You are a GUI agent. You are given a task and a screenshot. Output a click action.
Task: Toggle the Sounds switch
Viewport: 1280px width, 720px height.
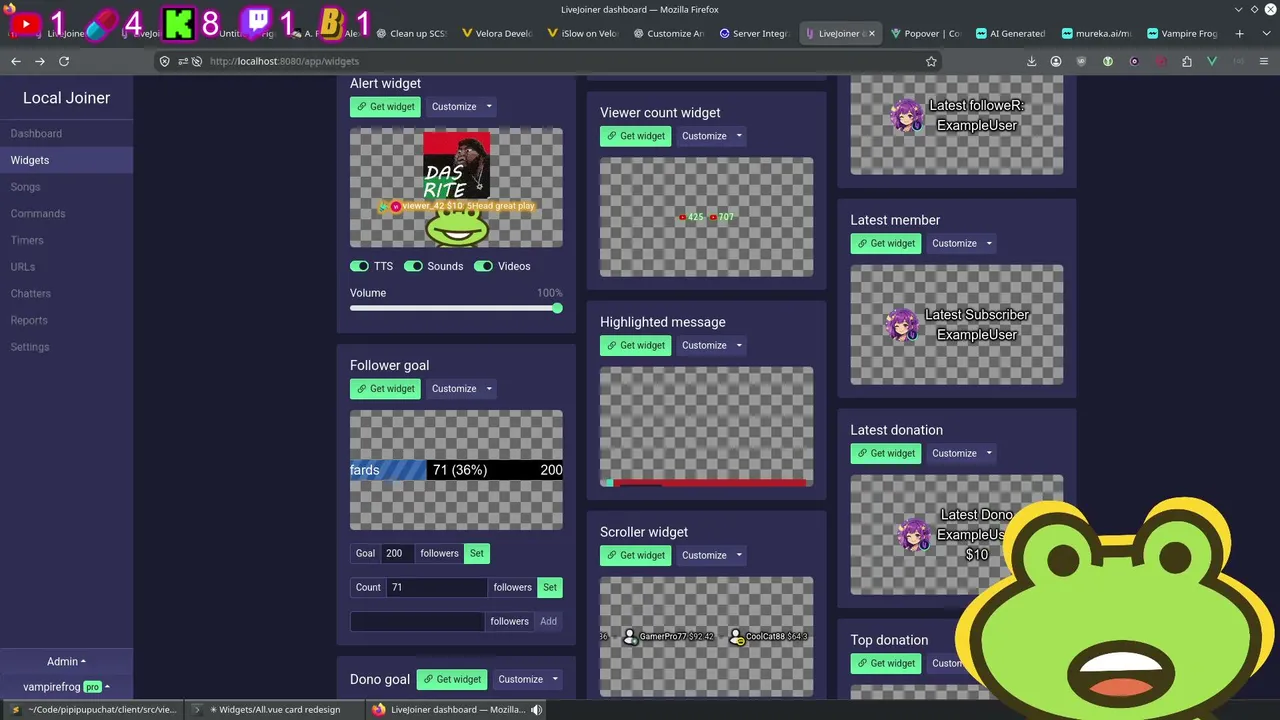[x=413, y=266]
